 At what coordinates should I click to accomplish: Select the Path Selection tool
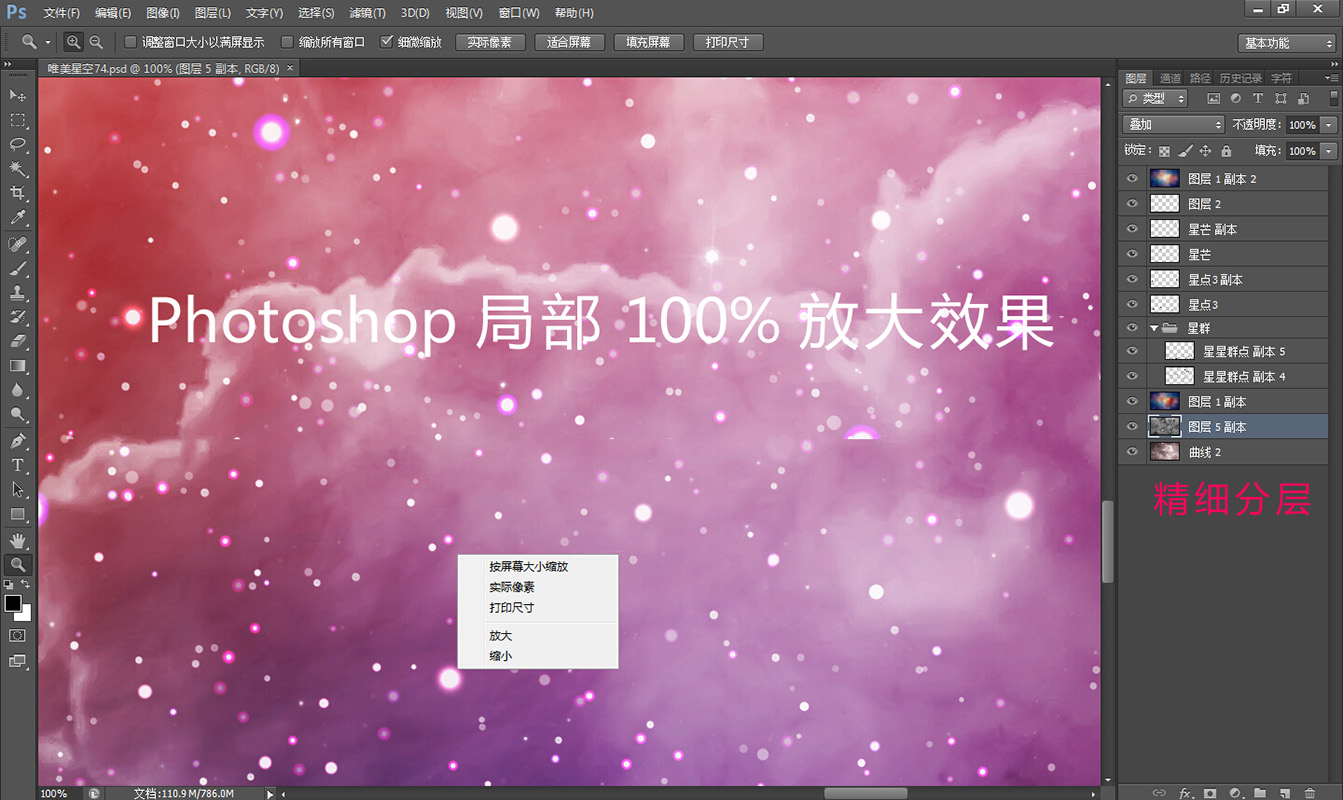click(x=18, y=489)
